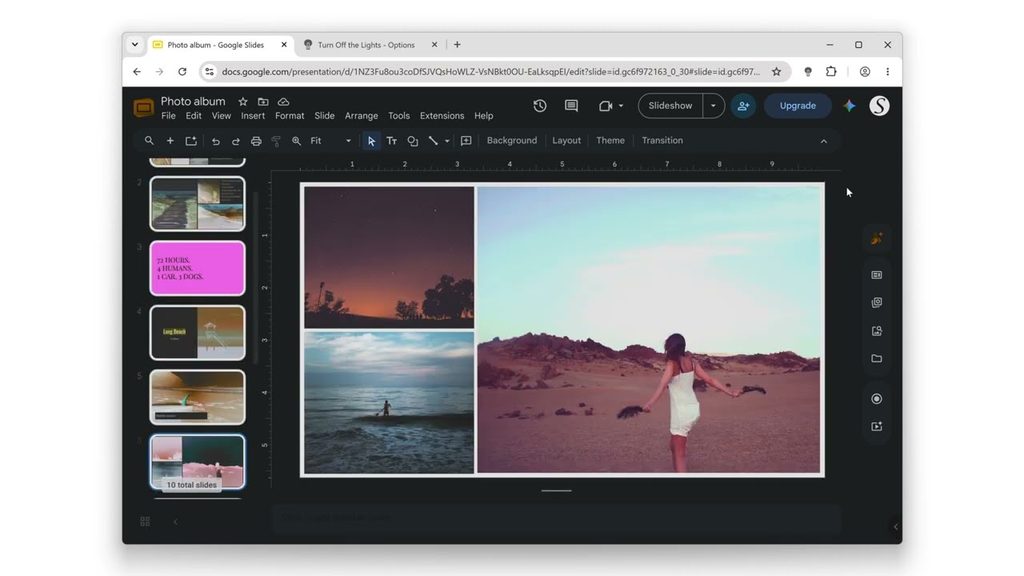Click the share people icon
The image size is (1024, 576).
(743, 106)
